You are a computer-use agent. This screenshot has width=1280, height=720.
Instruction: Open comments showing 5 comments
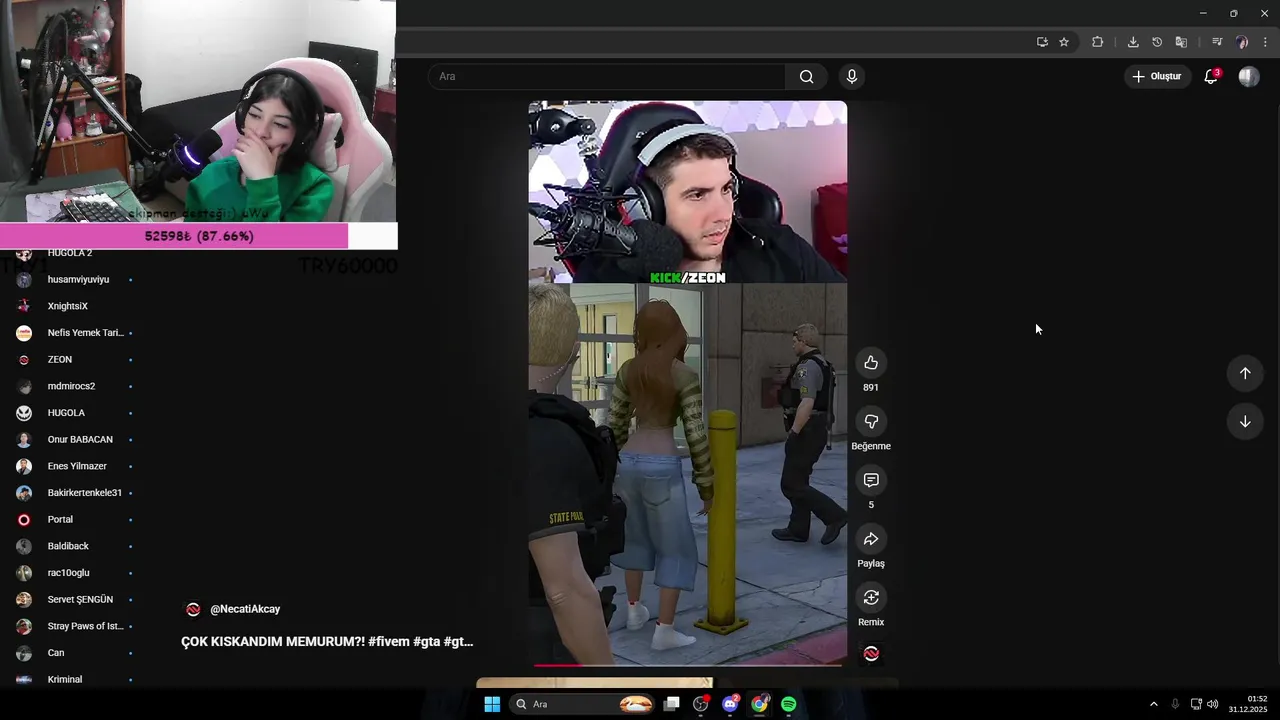click(x=871, y=481)
